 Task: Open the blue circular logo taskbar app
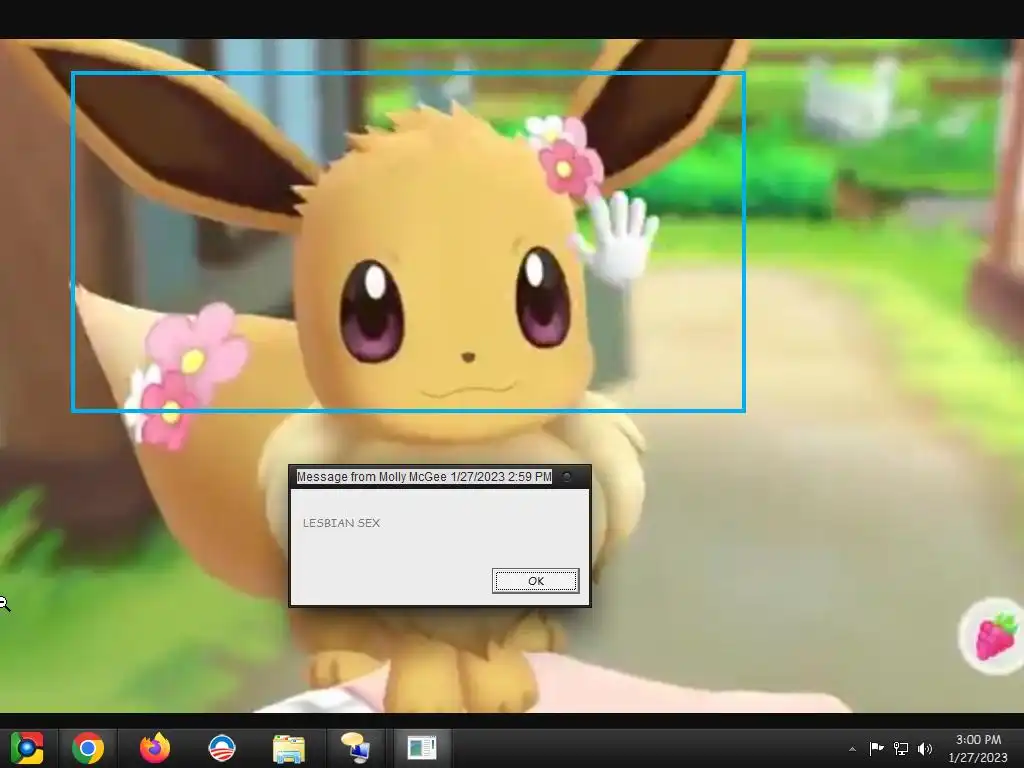pos(221,748)
